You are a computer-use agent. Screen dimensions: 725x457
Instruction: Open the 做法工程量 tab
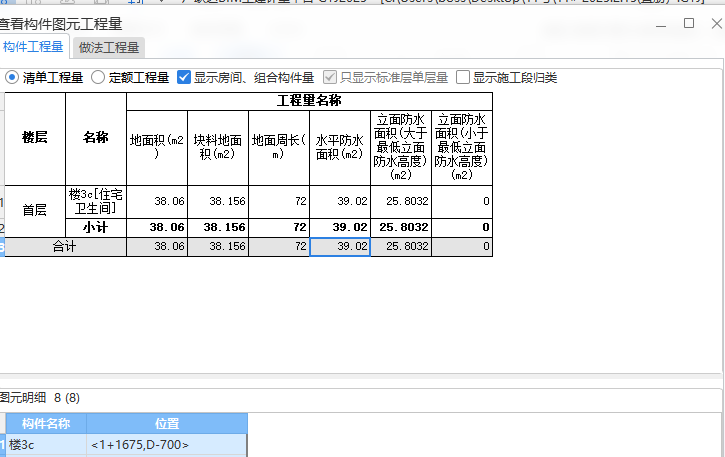tap(109, 48)
